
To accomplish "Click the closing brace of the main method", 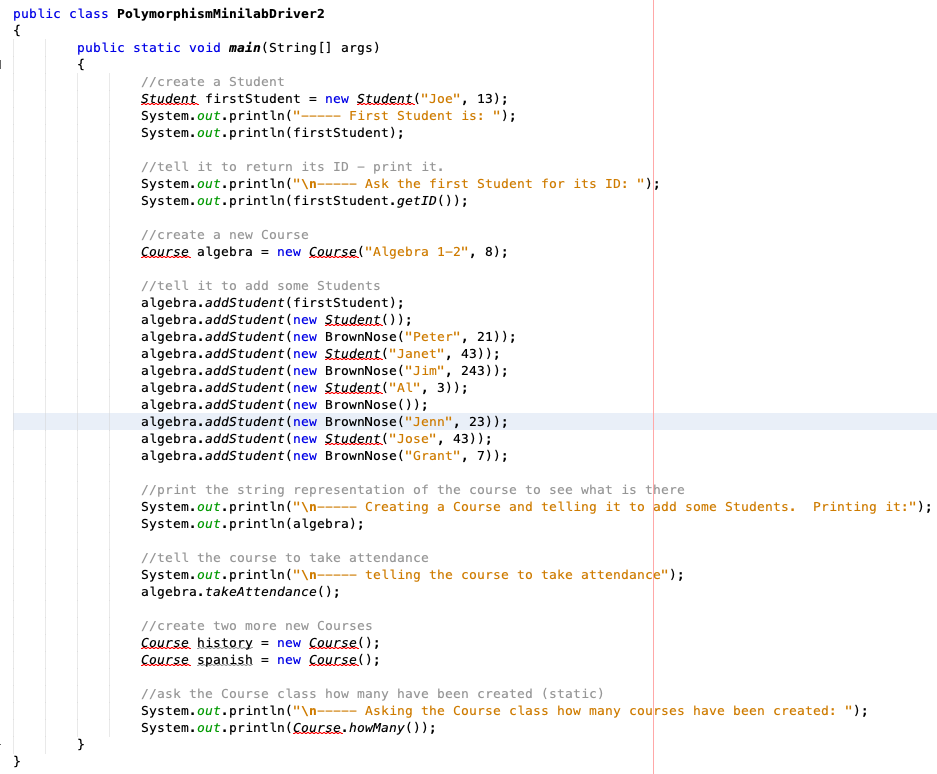I will click(79, 743).
